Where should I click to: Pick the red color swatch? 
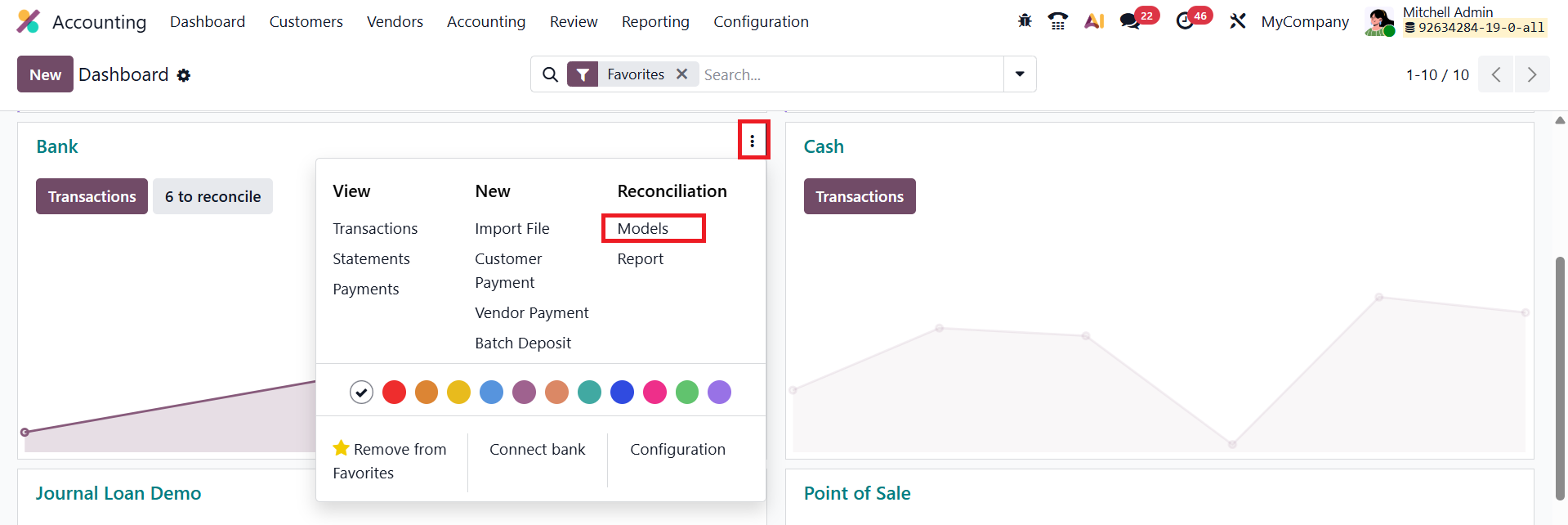pyautogui.click(x=394, y=393)
